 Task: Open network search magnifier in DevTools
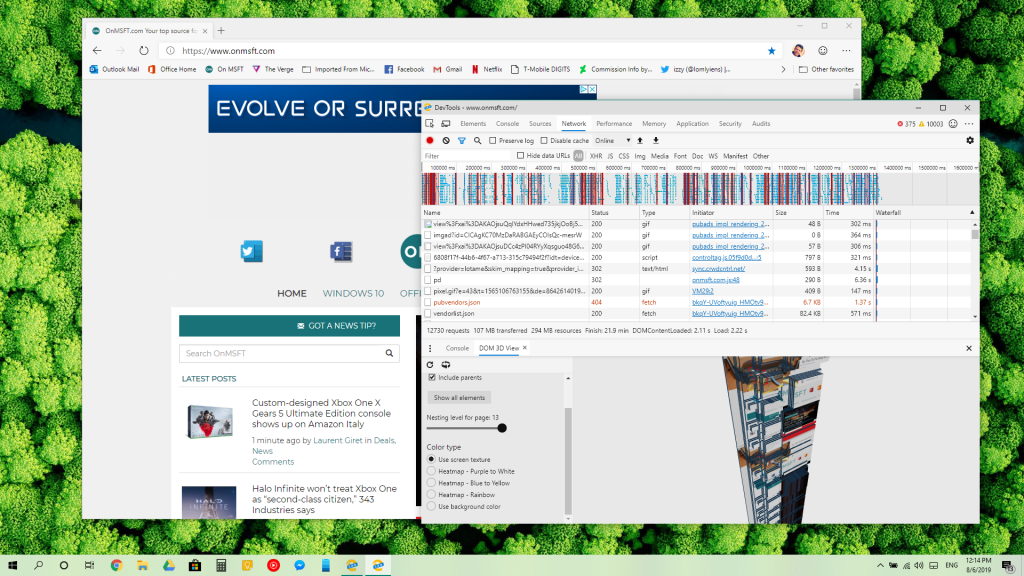pos(477,141)
